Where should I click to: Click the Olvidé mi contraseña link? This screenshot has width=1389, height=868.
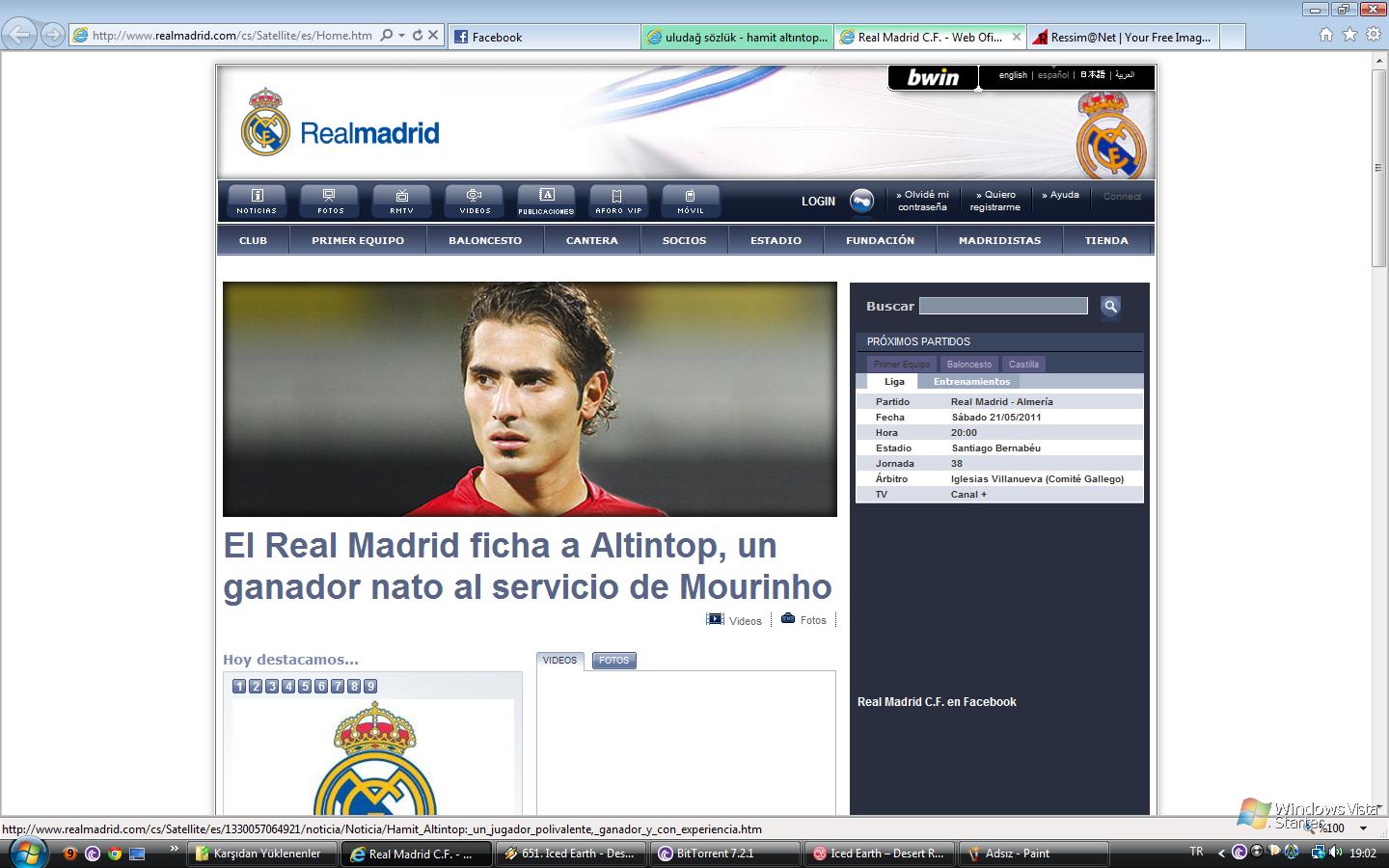point(922,201)
